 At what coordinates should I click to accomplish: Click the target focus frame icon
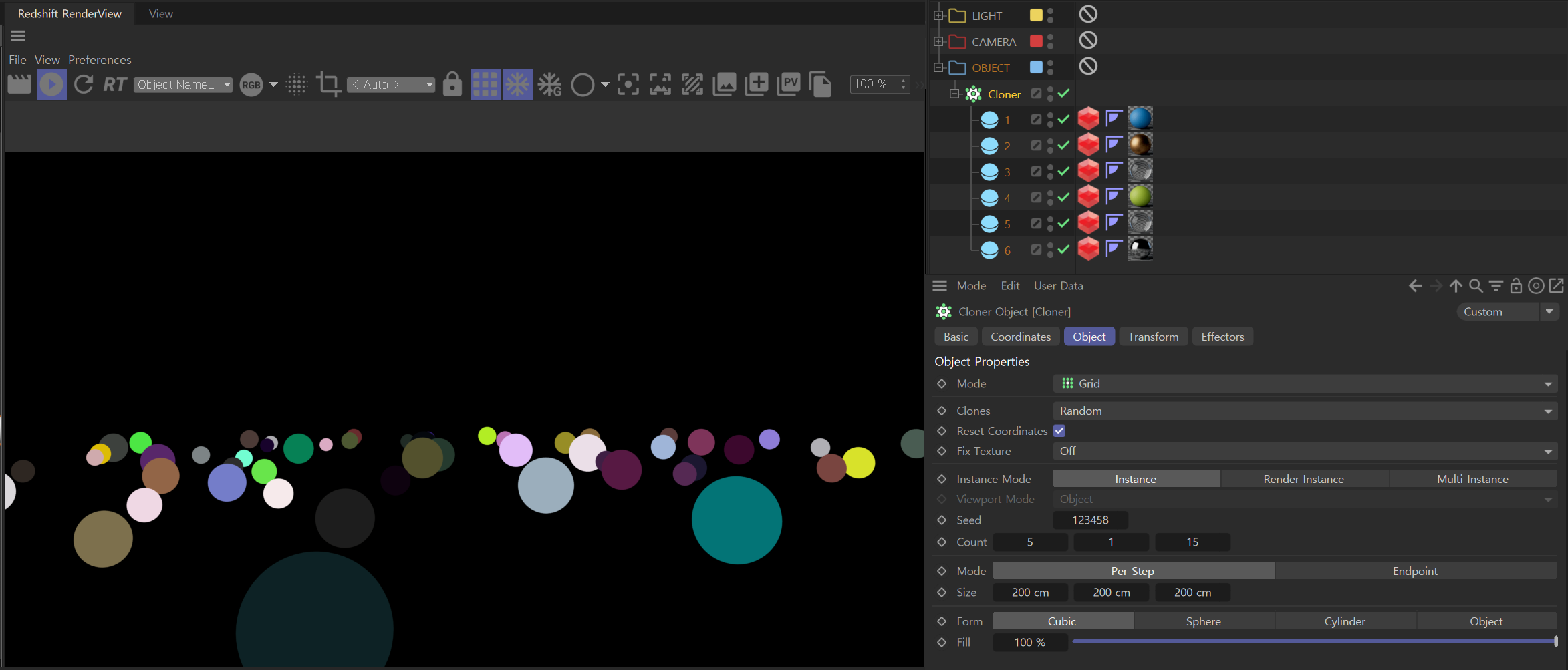[x=628, y=85]
